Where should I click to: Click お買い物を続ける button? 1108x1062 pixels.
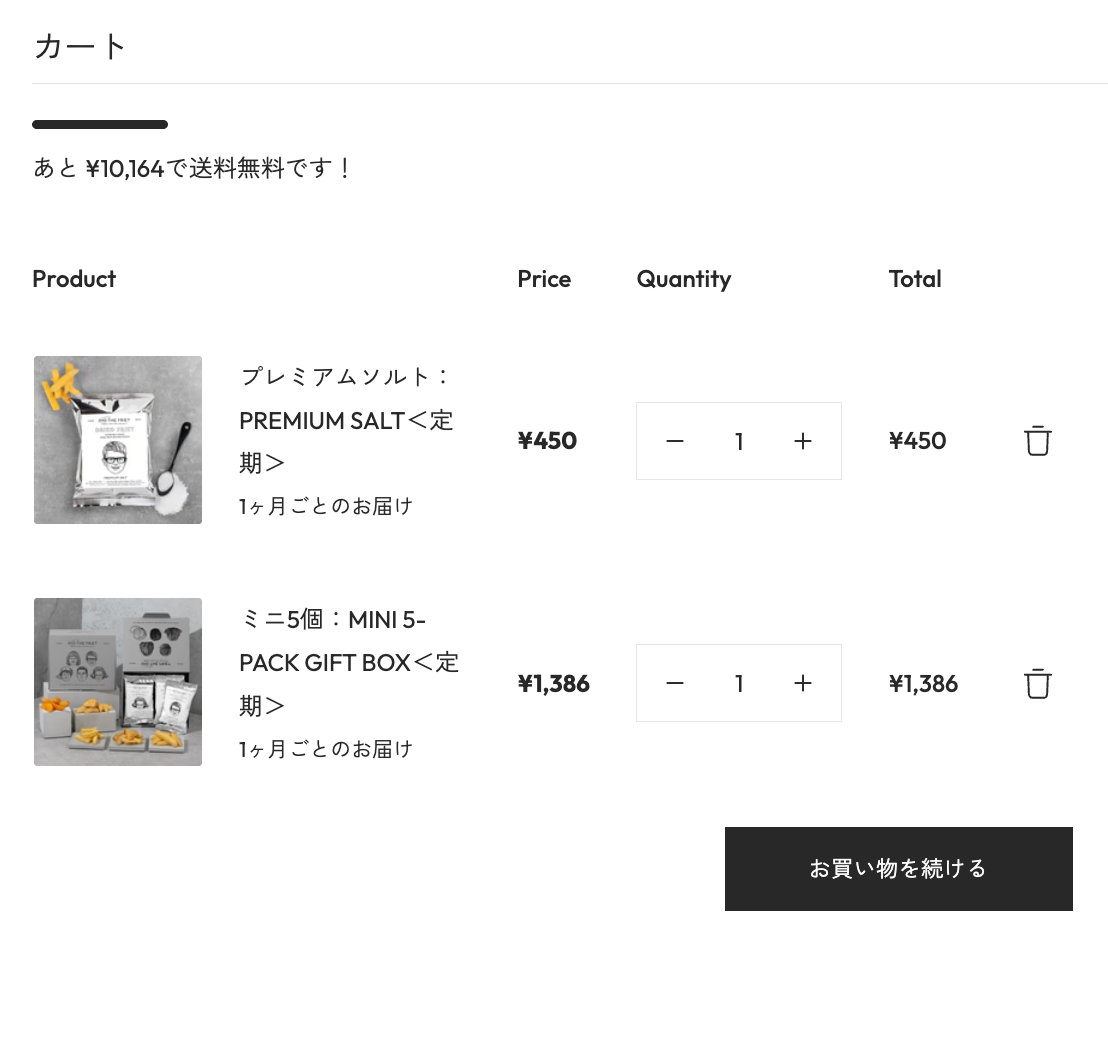(x=899, y=868)
